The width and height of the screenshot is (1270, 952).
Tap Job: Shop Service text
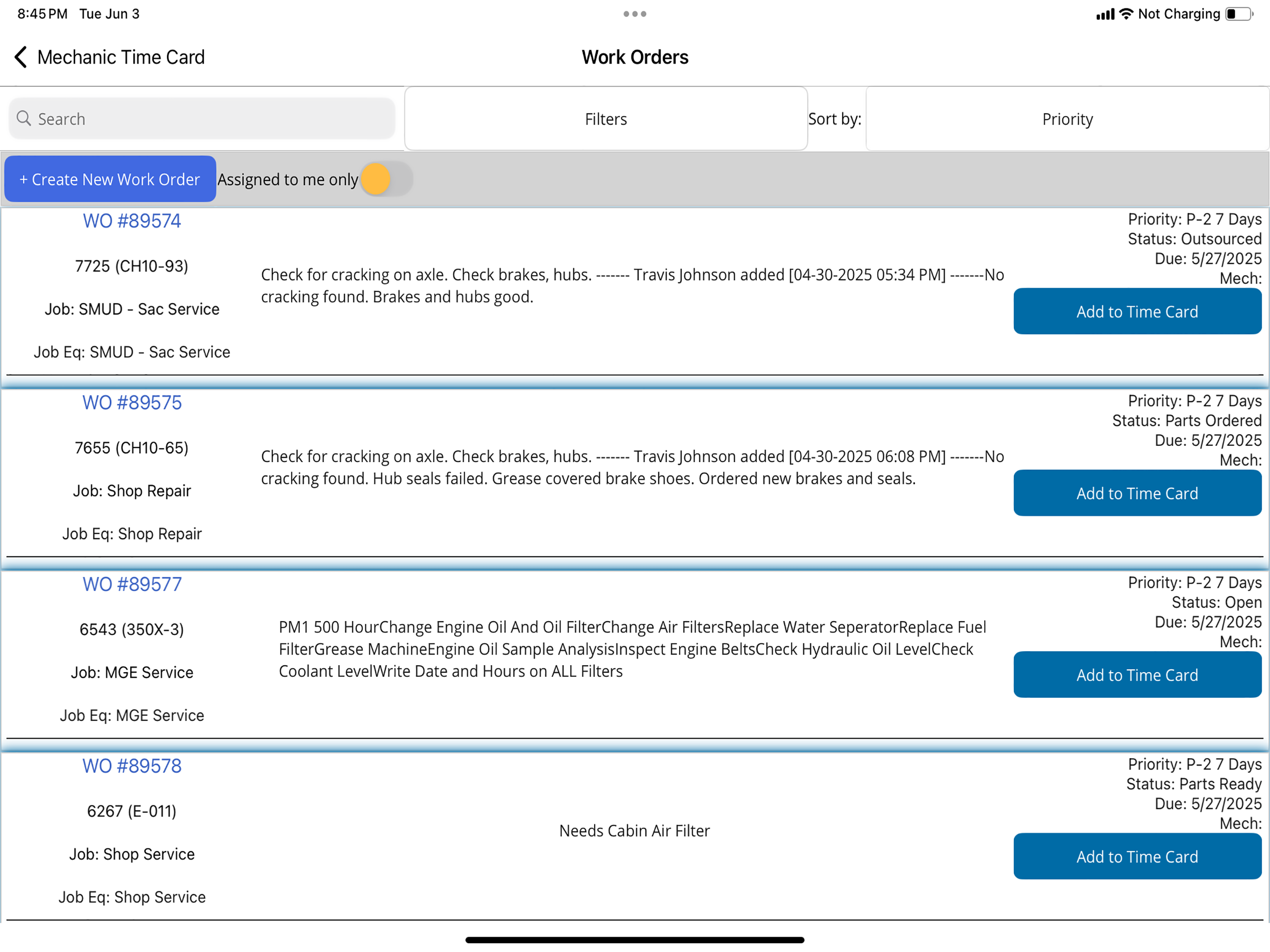tap(132, 854)
